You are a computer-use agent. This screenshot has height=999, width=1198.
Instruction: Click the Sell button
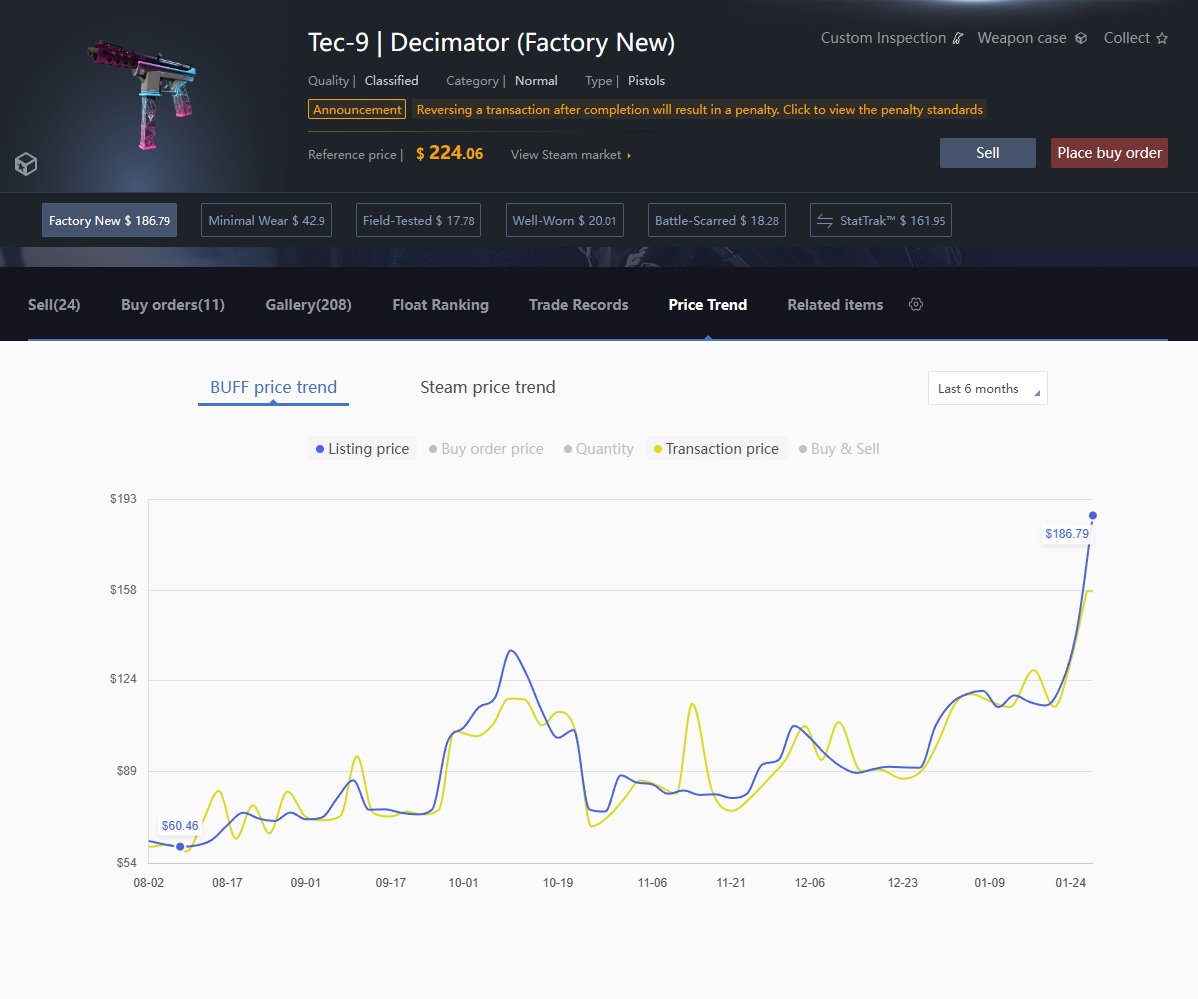tap(987, 153)
